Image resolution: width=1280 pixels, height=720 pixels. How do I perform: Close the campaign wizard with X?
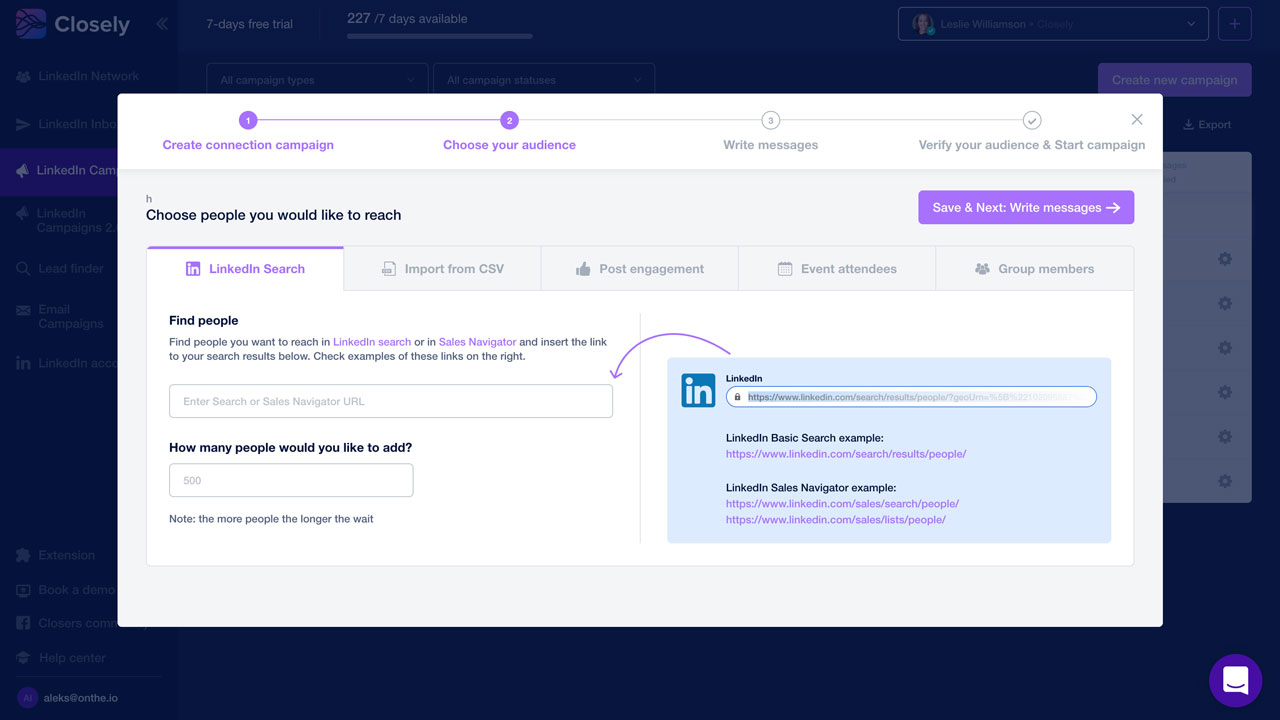coord(1137,119)
